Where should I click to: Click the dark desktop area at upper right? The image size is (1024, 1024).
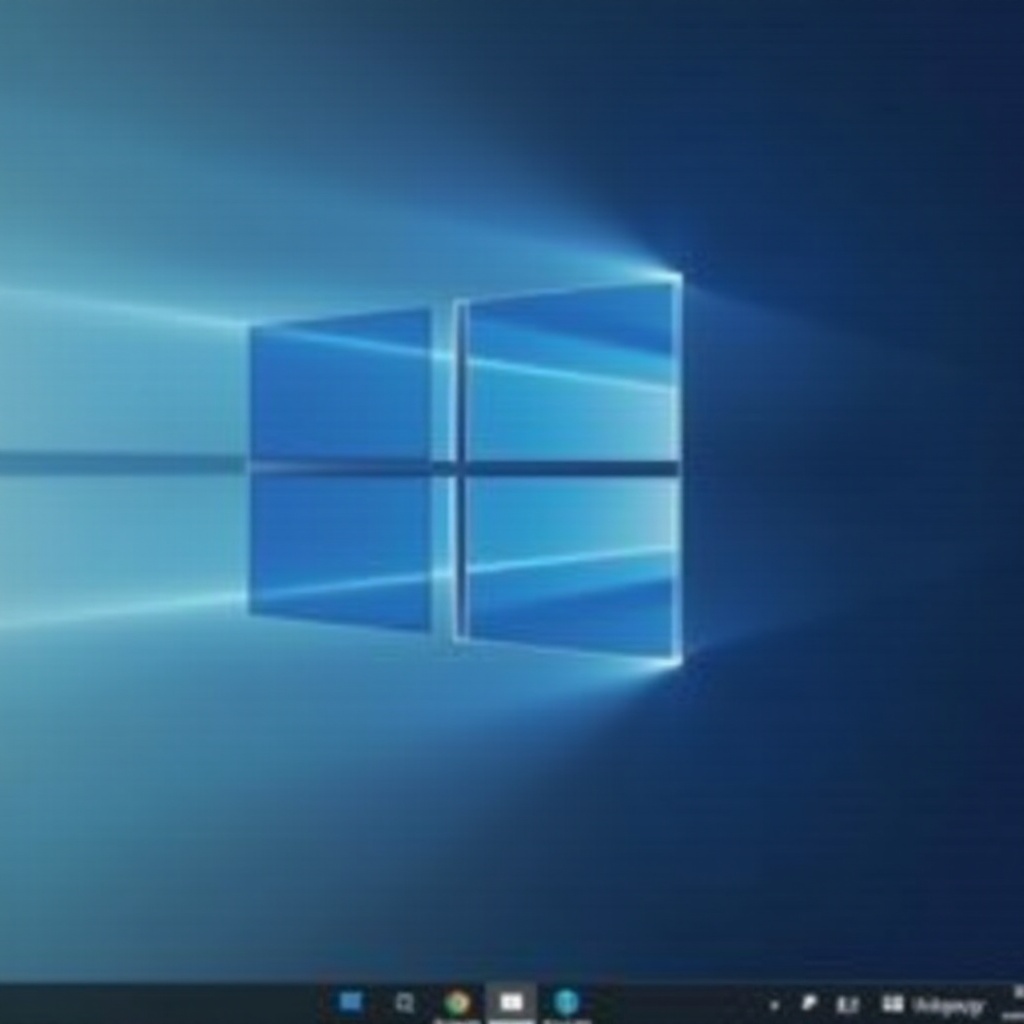(900, 120)
